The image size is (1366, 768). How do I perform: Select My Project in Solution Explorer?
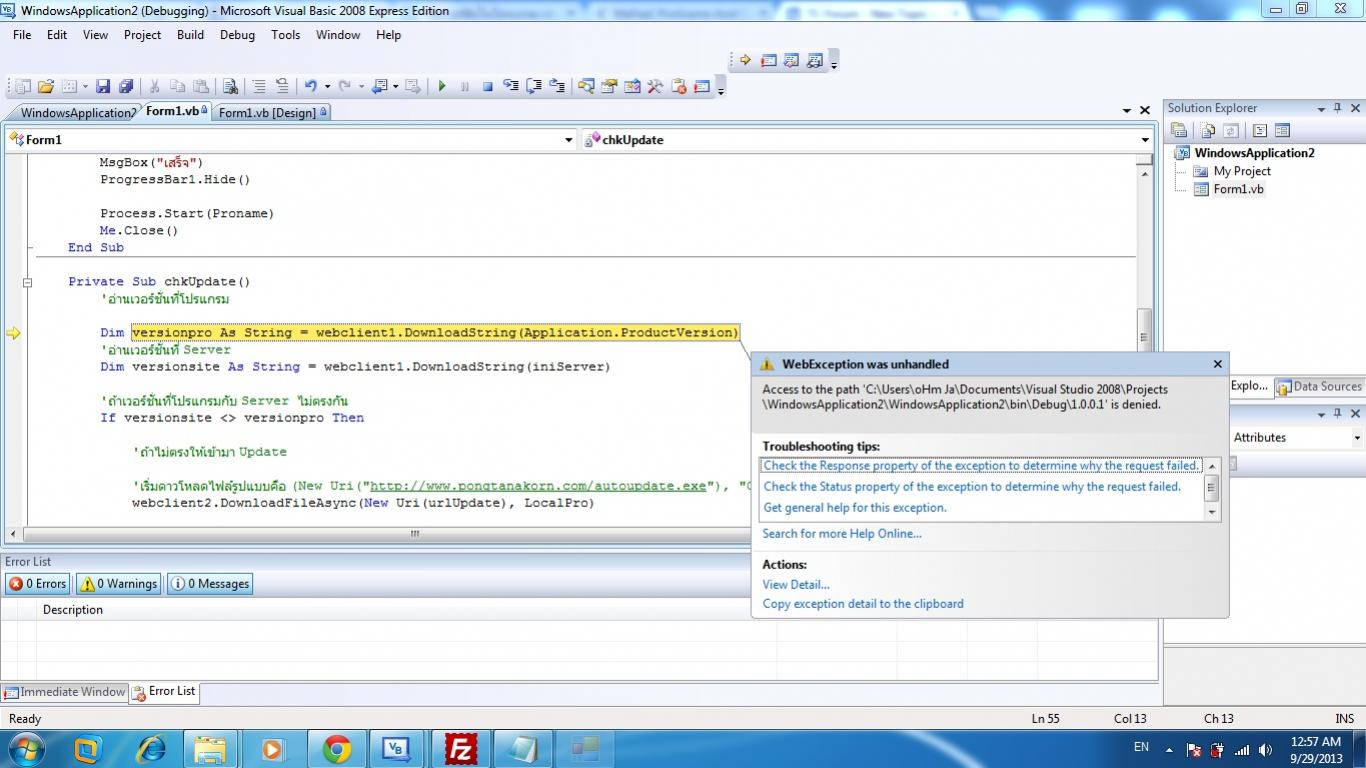point(1242,171)
